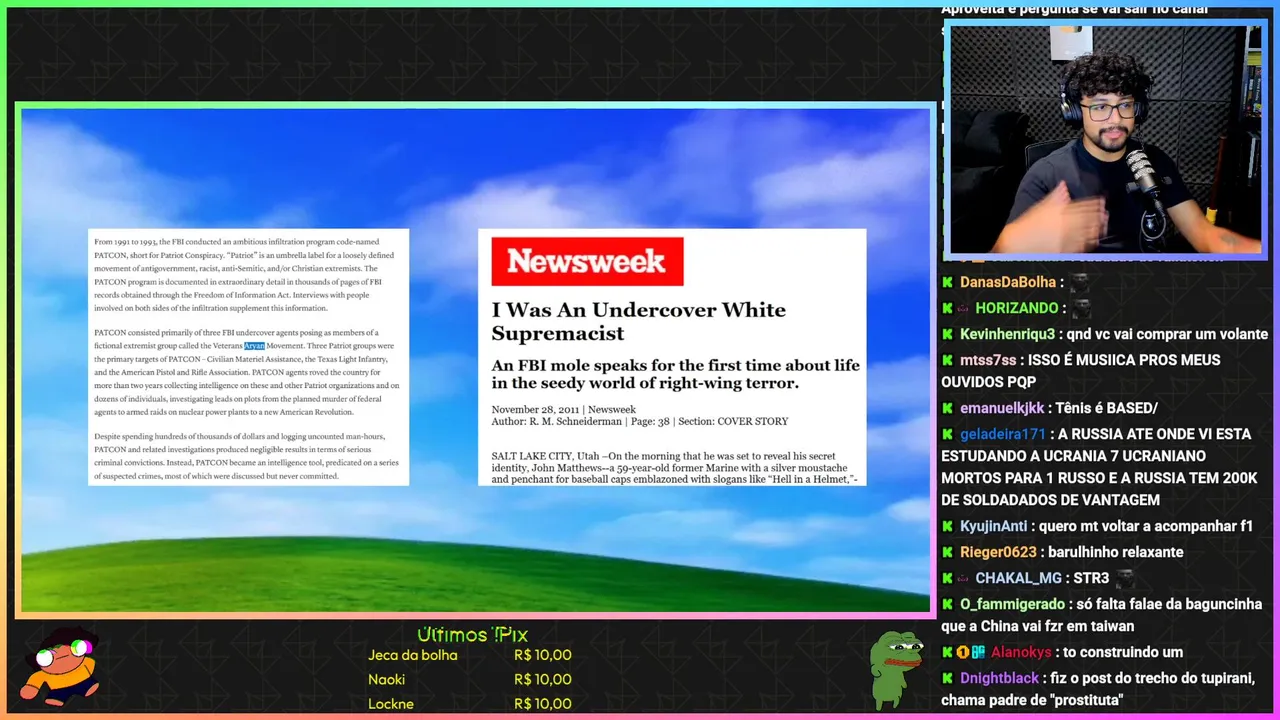Click Kick badge beside Rieger0623

tap(948, 552)
